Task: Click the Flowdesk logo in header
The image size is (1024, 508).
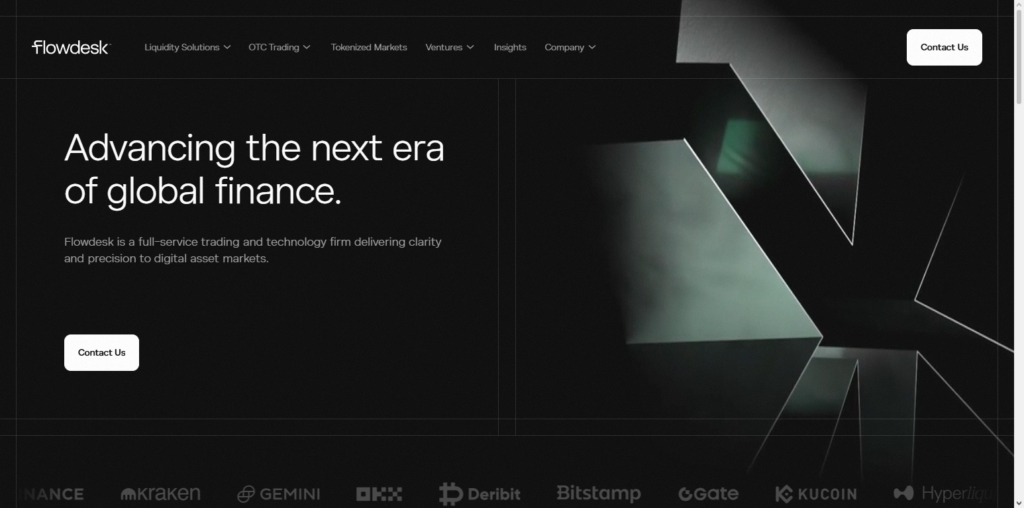Action: click(x=71, y=47)
